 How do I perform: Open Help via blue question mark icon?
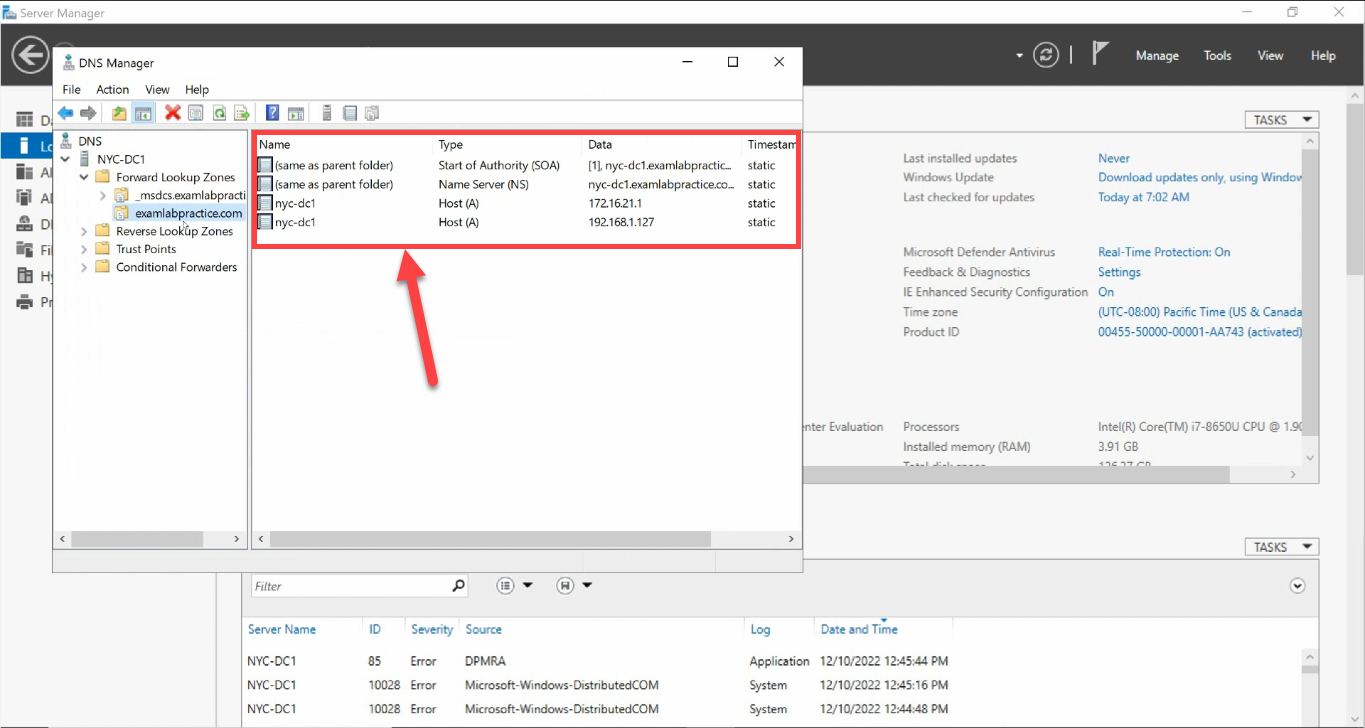(x=272, y=113)
